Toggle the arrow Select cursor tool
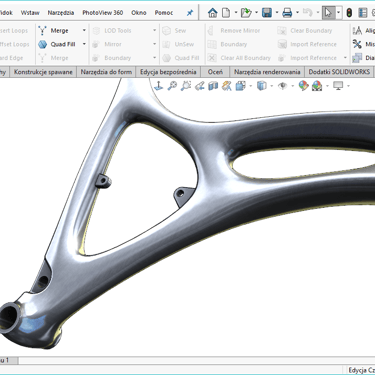This screenshot has height=375, width=375. coord(328,13)
